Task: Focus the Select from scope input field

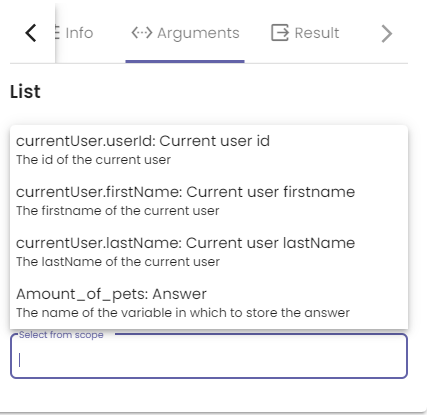Action: pos(209,356)
